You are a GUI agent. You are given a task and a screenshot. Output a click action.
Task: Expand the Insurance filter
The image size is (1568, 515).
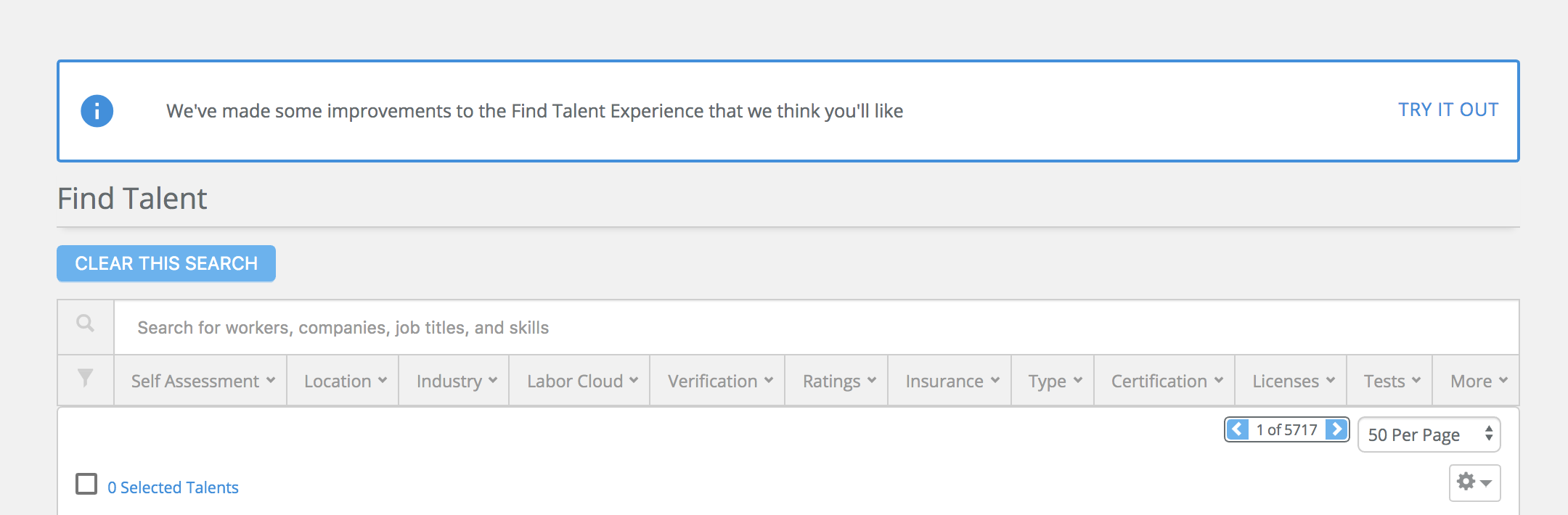952,381
